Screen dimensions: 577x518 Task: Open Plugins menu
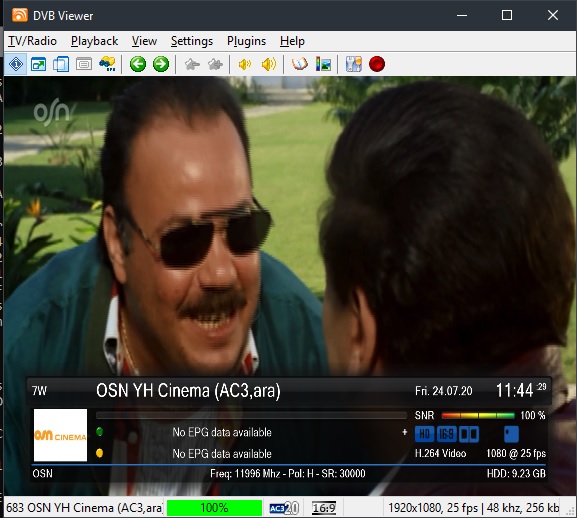[246, 41]
